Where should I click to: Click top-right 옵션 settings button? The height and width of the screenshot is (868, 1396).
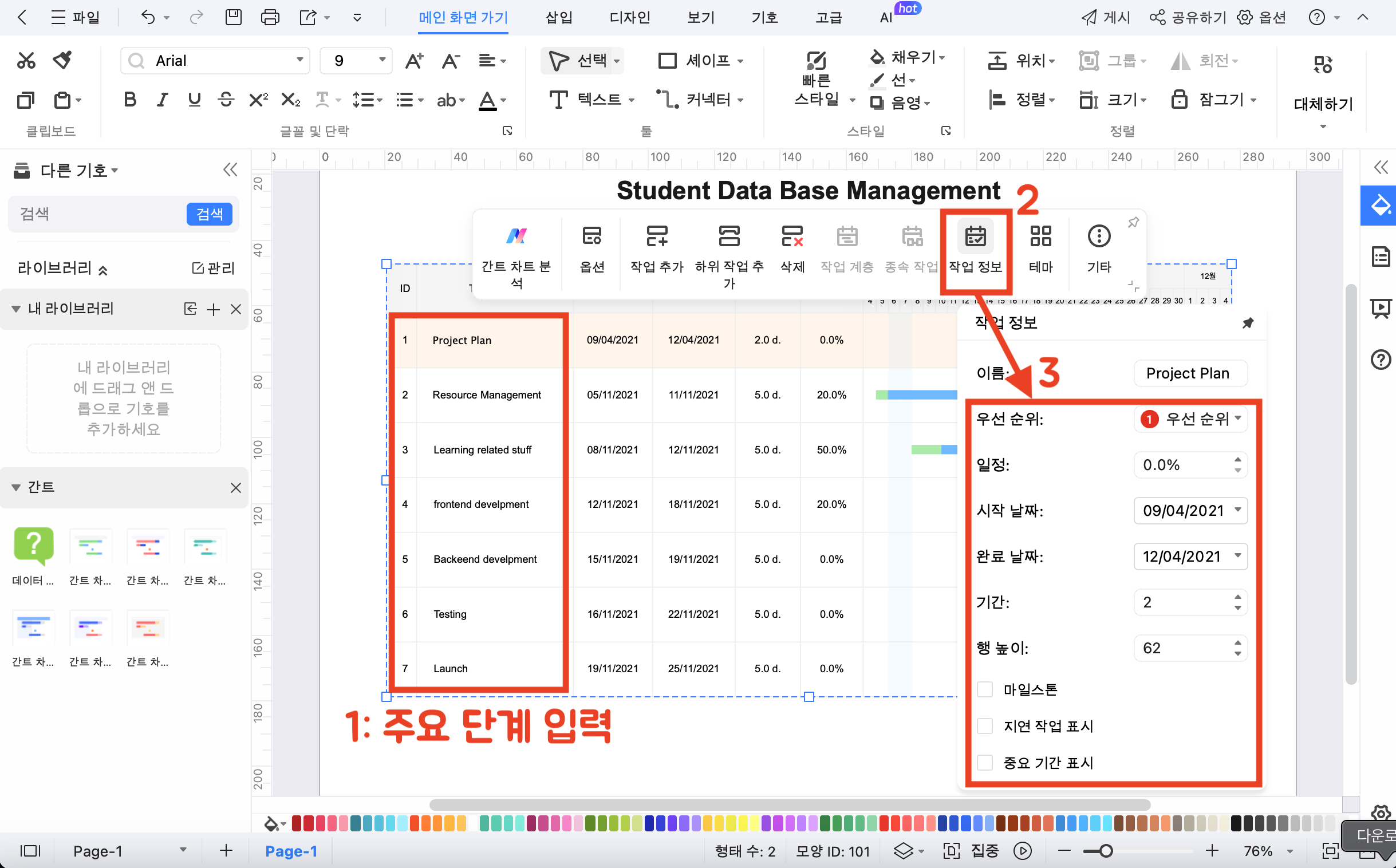1261,17
